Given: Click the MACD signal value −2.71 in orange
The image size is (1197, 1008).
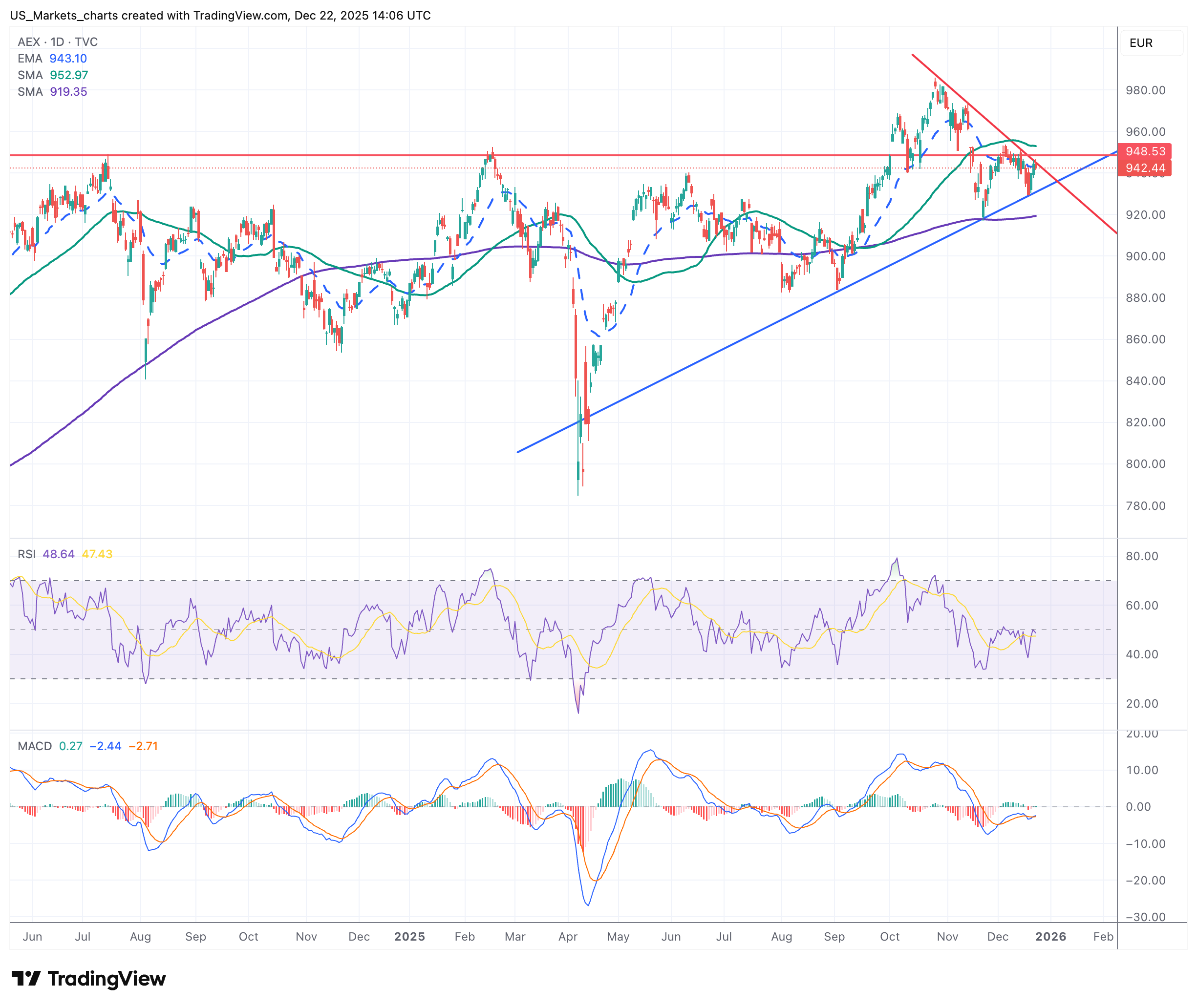Looking at the screenshot, I should pos(143,746).
